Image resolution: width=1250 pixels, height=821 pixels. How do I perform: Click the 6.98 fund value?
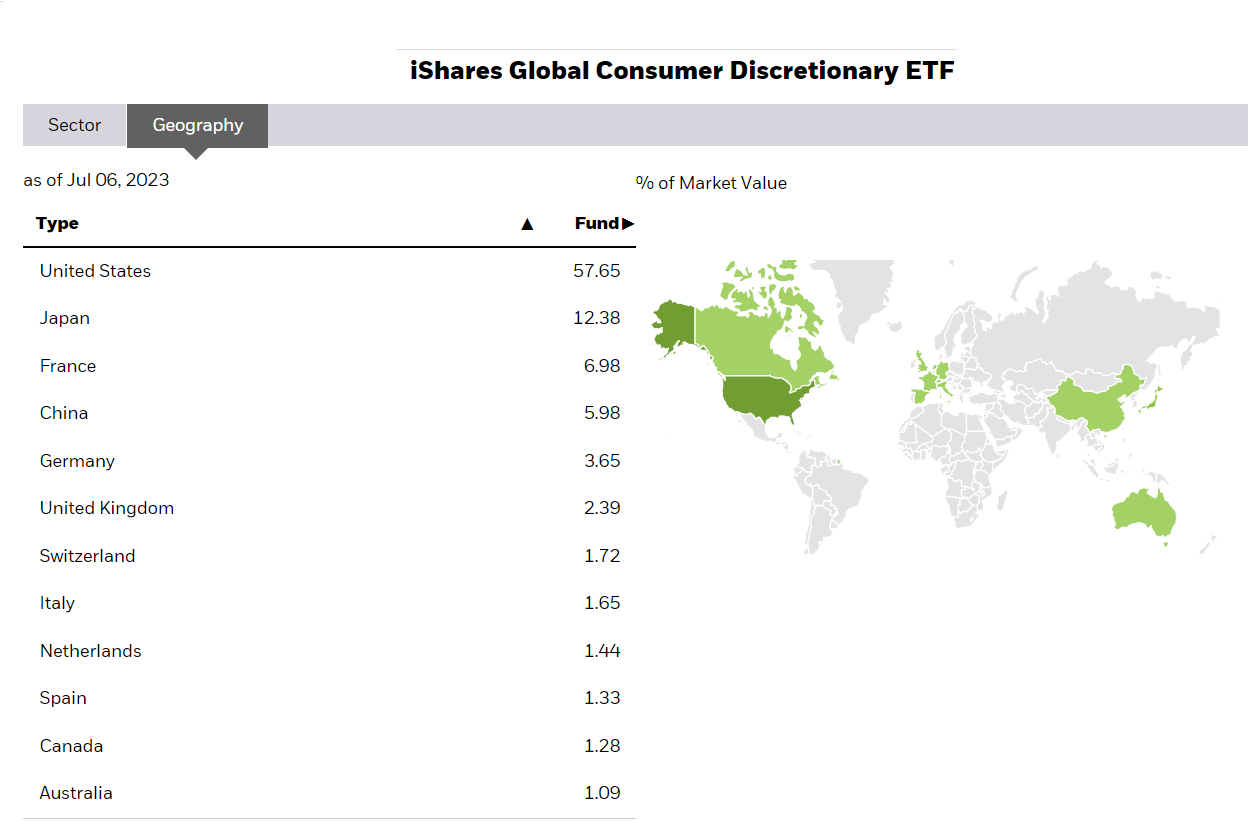pyautogui.click(x=602, y=366)
